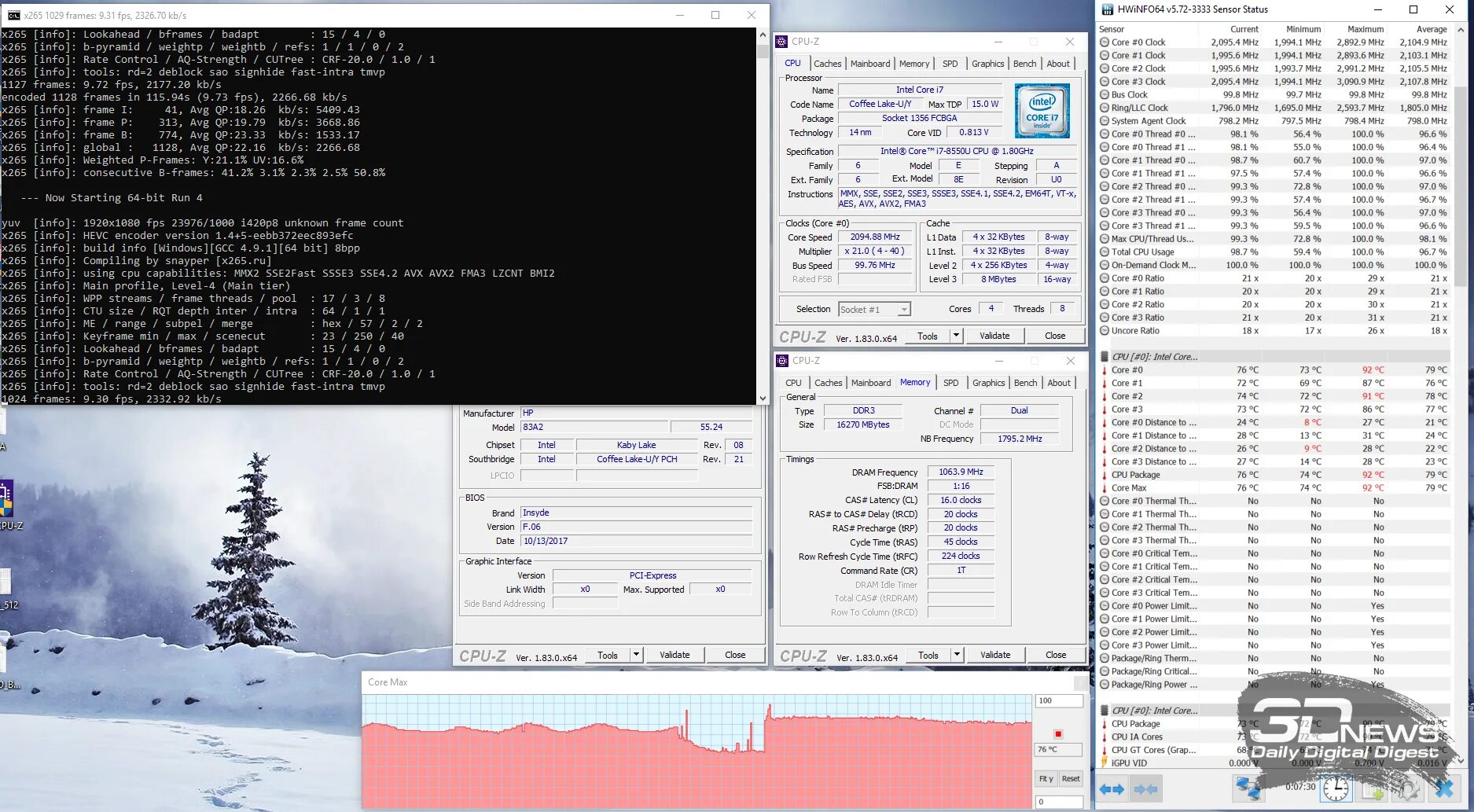Click Validate in the CPU-Z processor window

point(994,336)
